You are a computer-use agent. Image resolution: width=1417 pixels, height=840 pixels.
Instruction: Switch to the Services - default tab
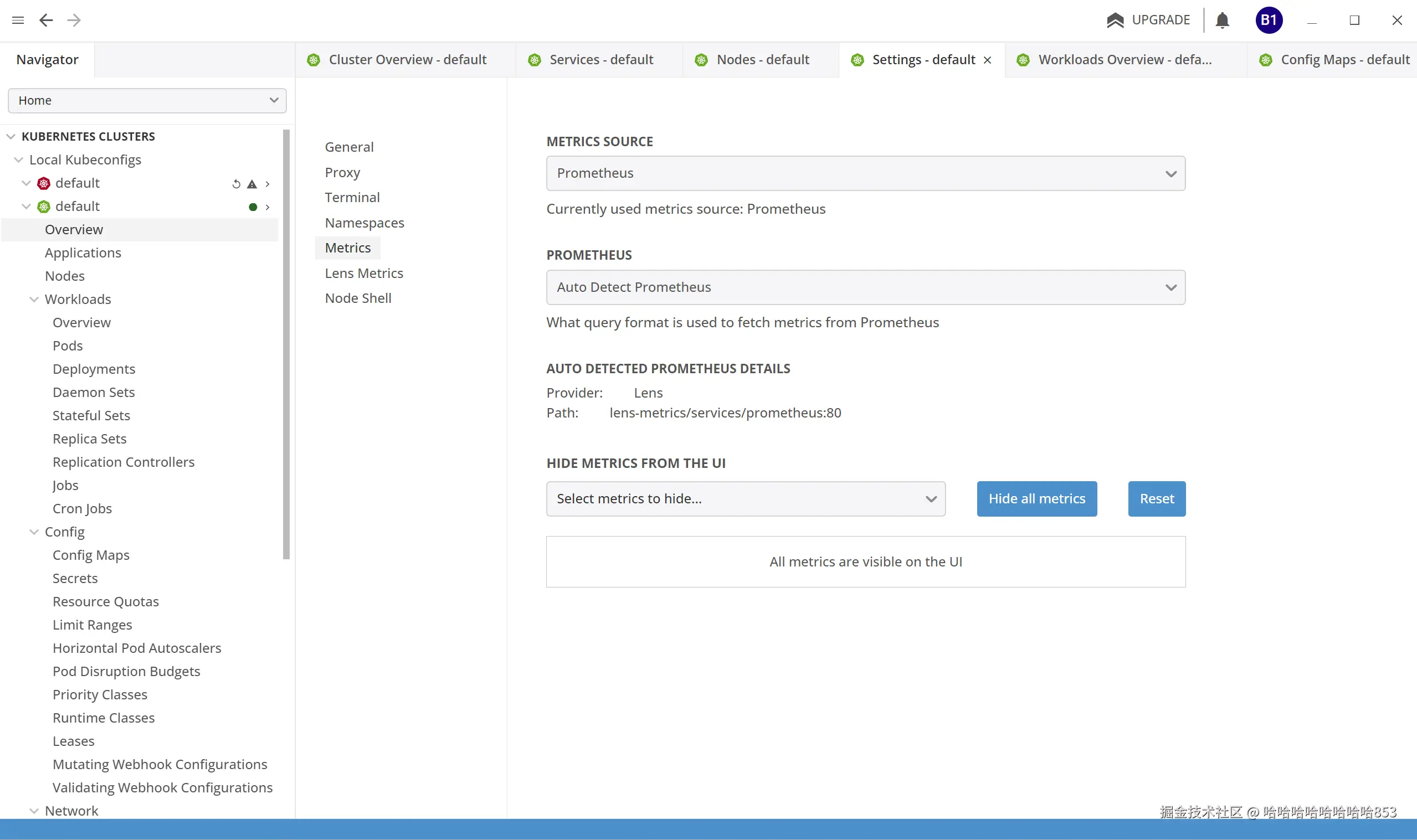pos(600,60)
